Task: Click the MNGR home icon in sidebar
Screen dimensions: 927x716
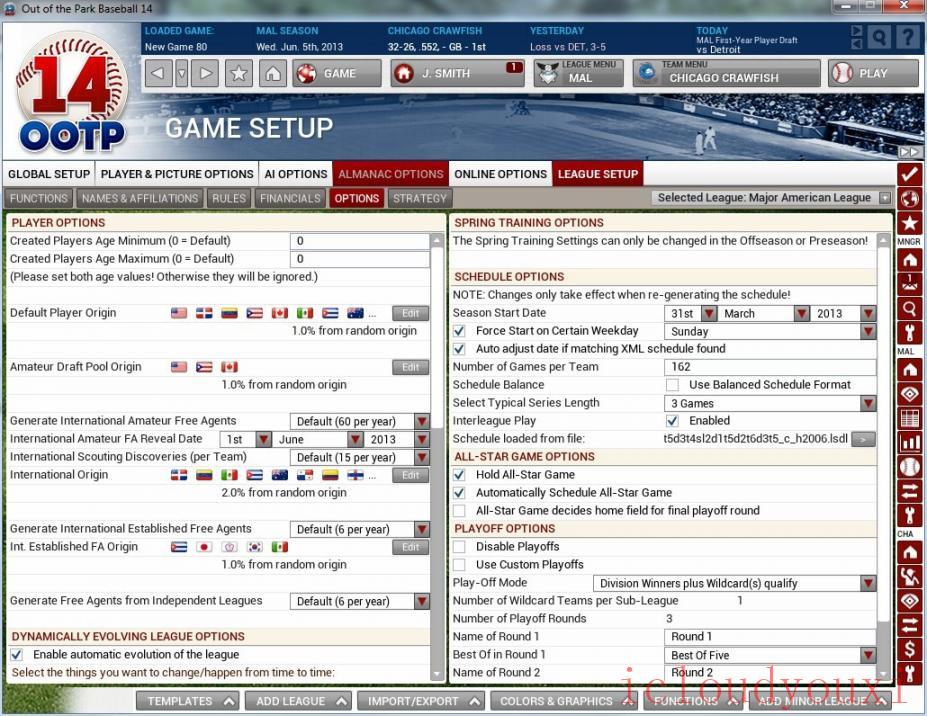Action: point(909,260)
